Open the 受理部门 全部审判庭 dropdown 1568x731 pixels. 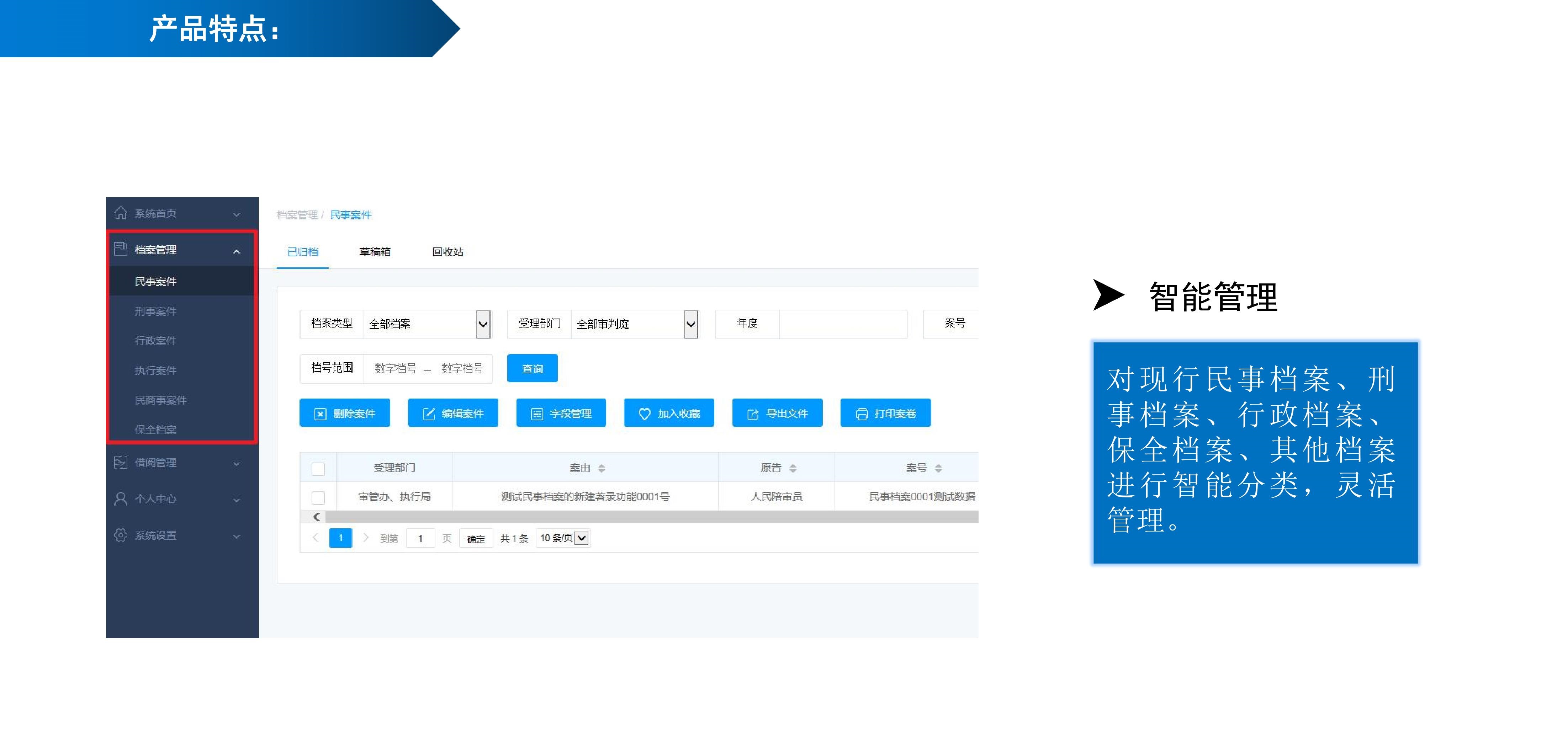click(690, 324)
